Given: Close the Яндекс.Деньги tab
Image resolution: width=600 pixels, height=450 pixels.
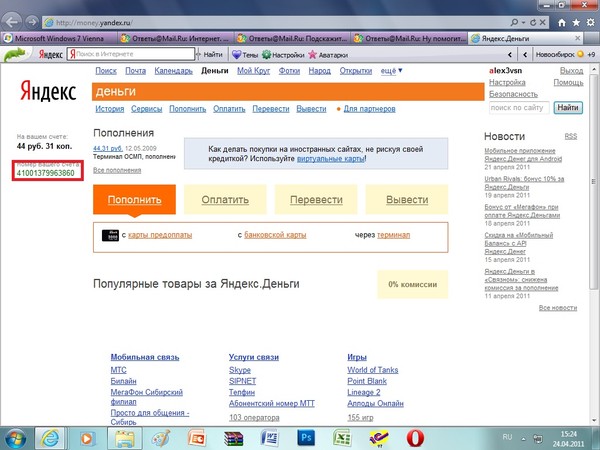Looking at the screenshot, I should coord(578,38).
